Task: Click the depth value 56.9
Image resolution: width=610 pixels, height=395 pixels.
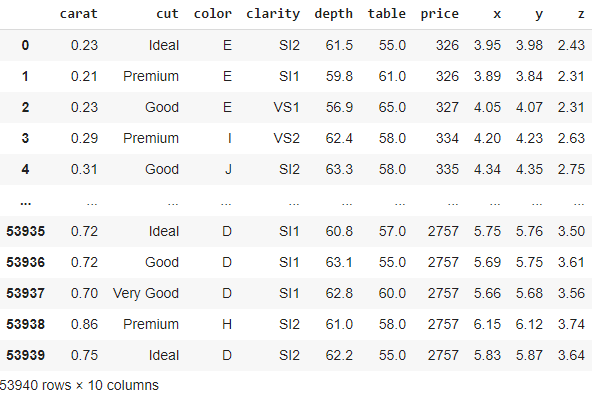Action: pos(339,107)
